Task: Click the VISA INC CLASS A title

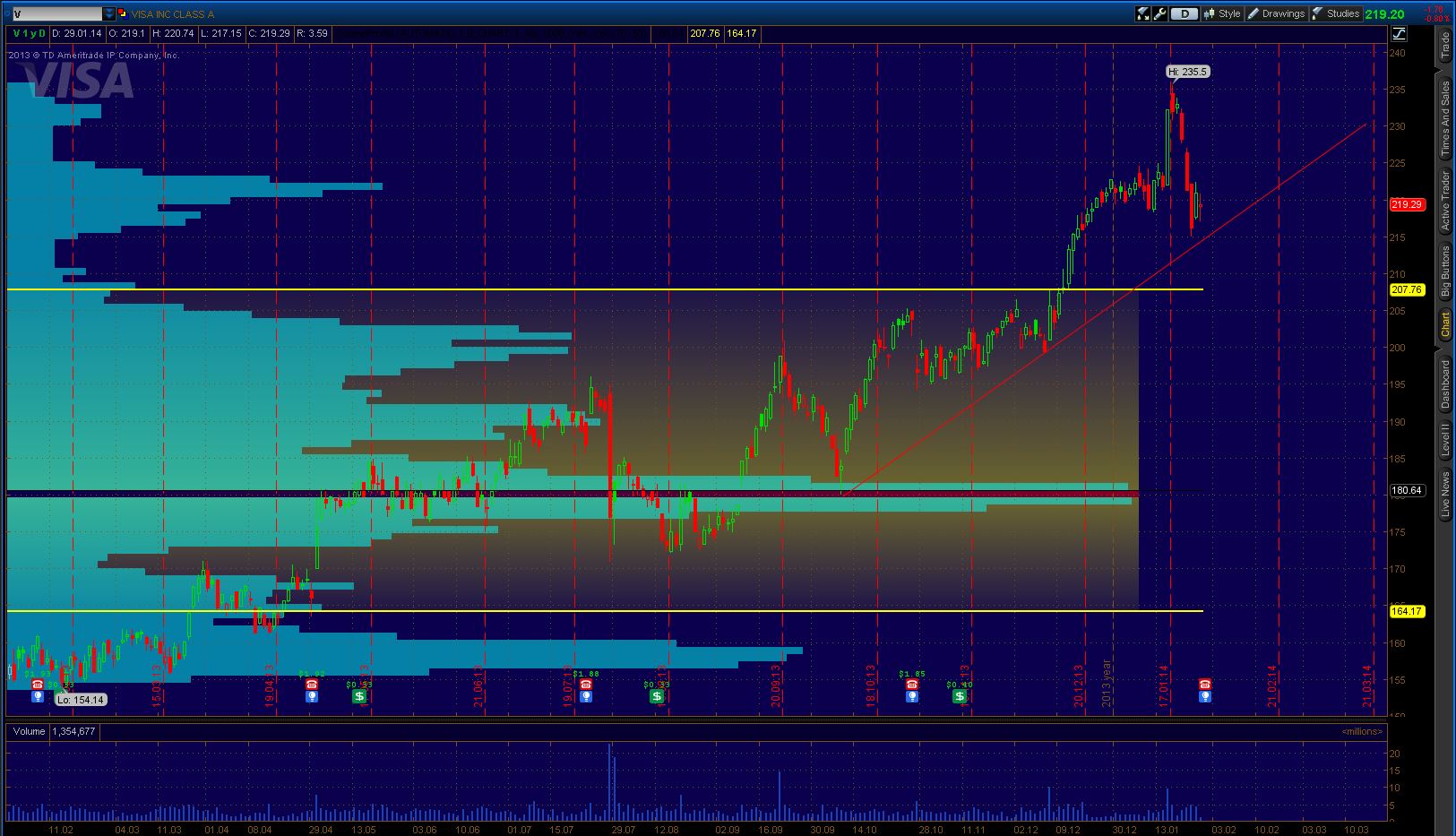Action: 173,14
